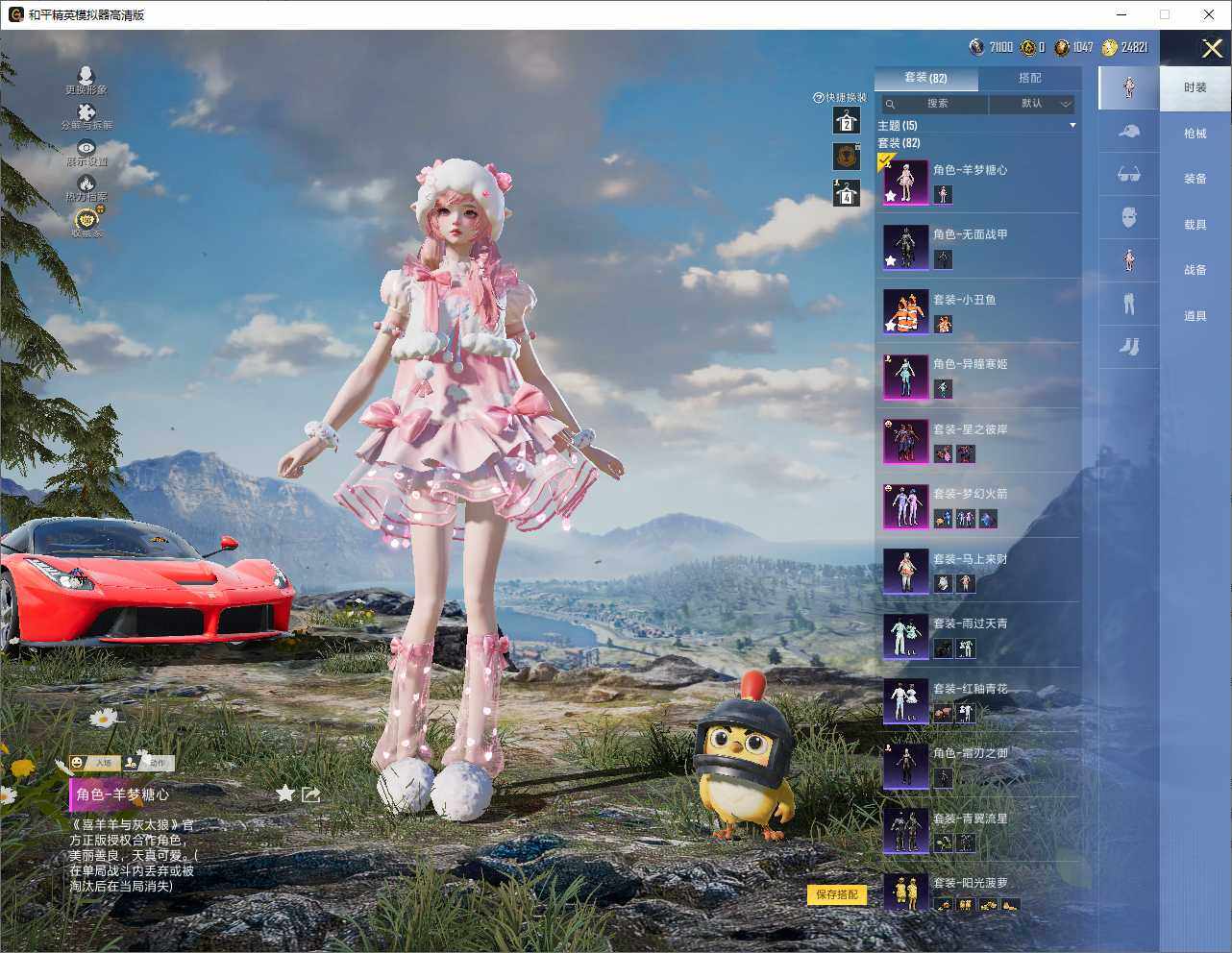Click the share icon beside the star
This screenshot has width=1232, height=953.
310,794
